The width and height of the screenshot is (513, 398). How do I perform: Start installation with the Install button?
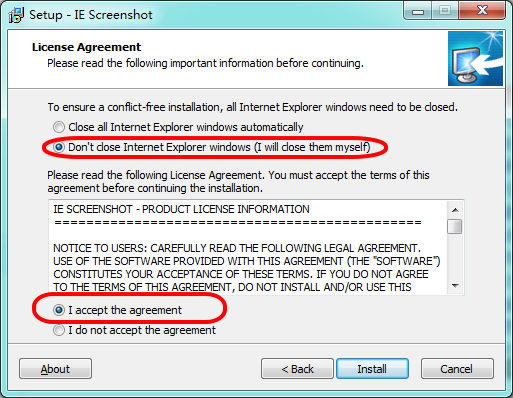[x=372, y=369]
